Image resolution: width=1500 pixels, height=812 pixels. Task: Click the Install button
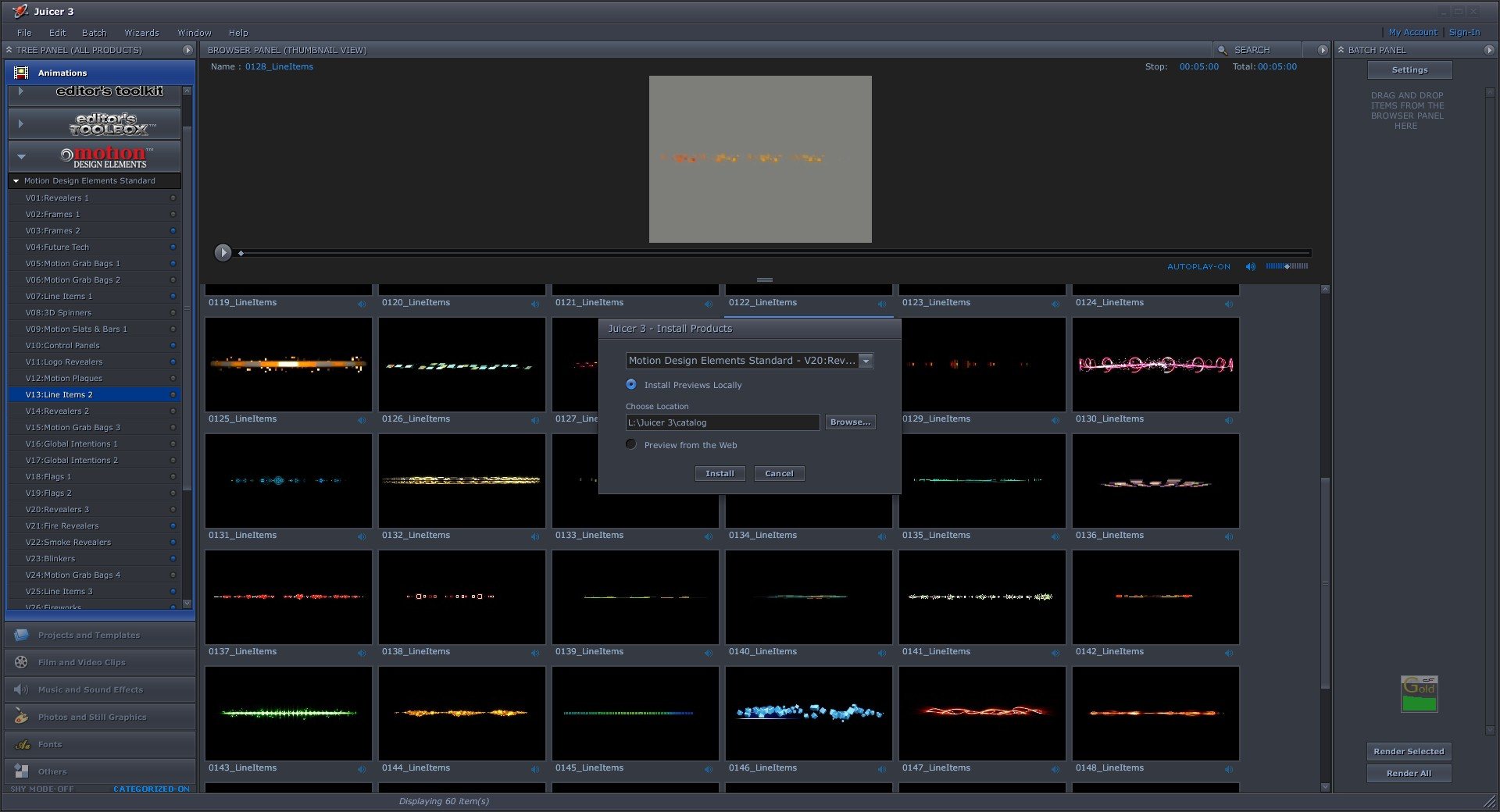pos(720,474)
